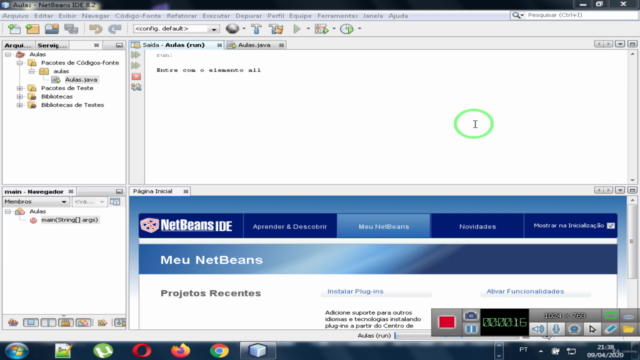Toggle Navigator show-static-members filter button
Image resolution: width=640 pixels, height=360 pixels.
[x=48, y=323]
